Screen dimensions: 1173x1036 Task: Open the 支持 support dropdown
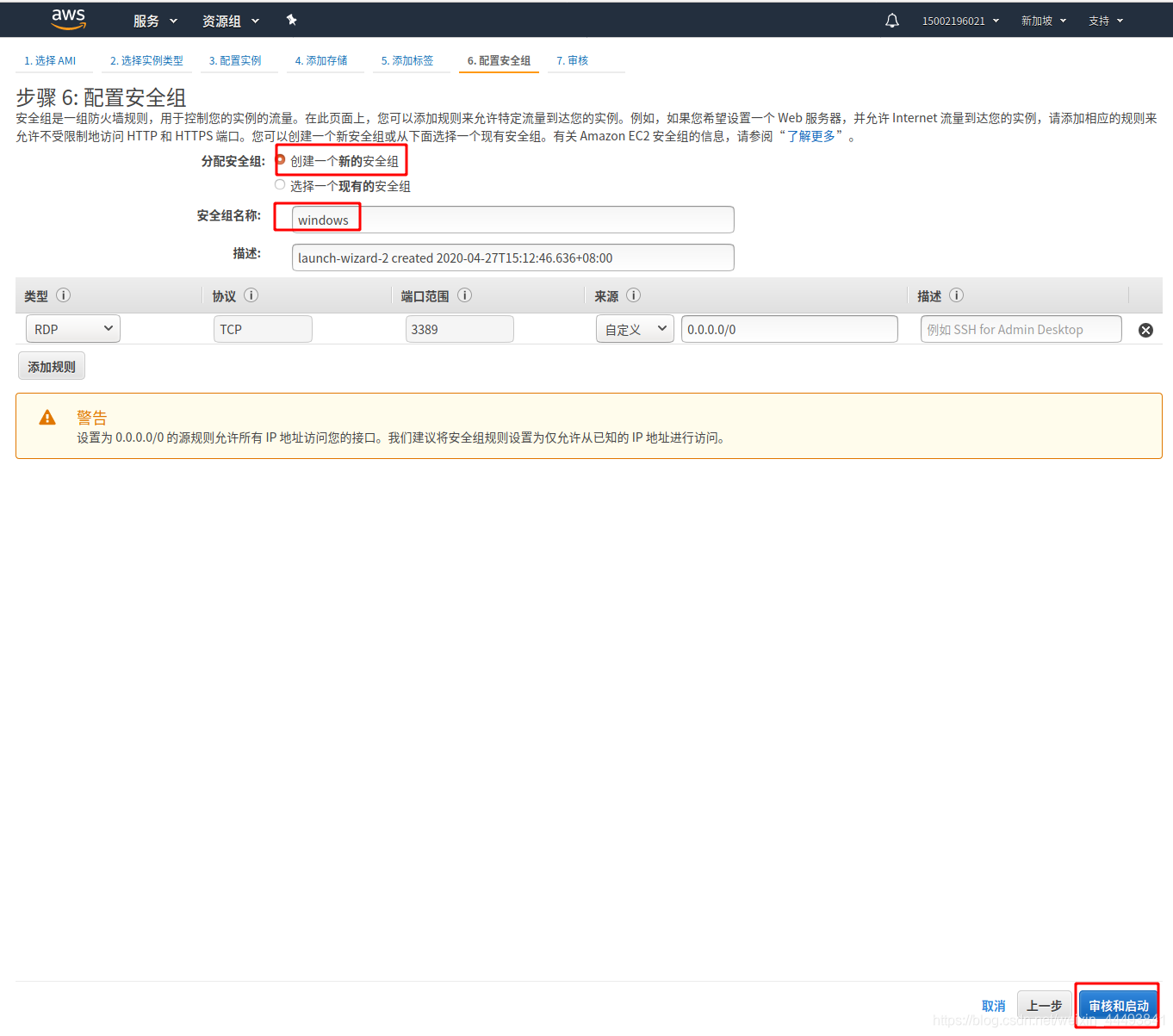tap(1106, 21)
